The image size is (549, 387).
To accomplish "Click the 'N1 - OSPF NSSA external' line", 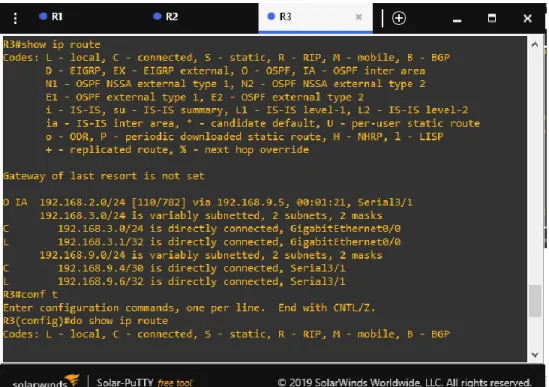I will (x=235, y=84).
